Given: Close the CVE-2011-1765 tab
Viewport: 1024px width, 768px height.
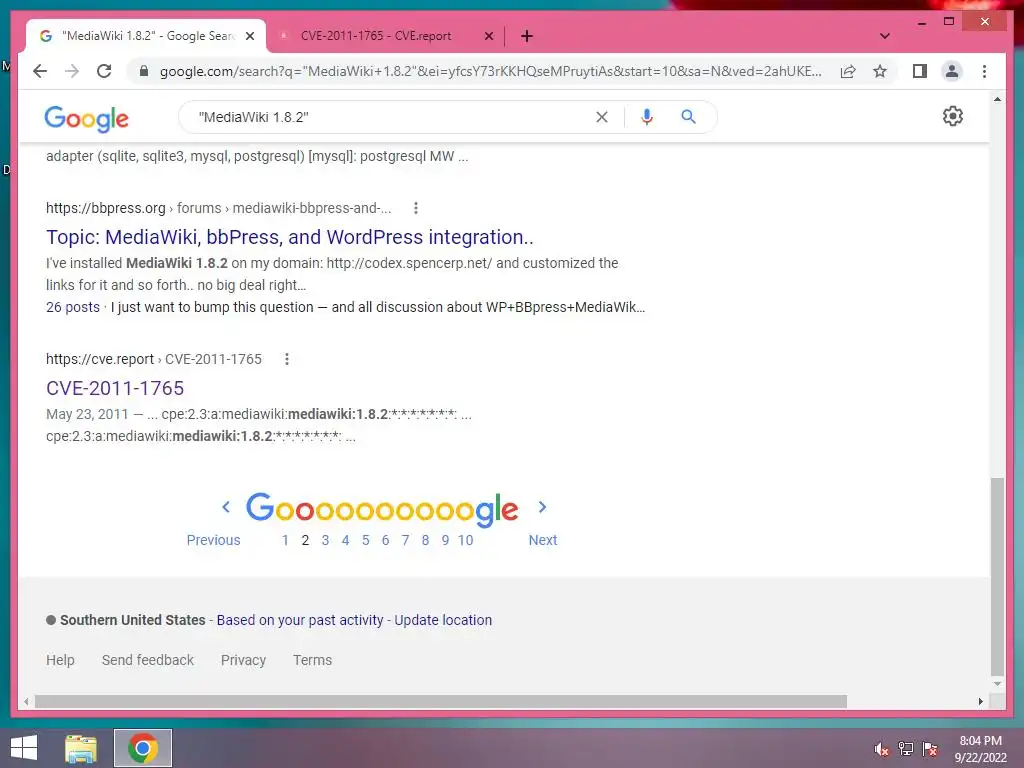Looking at the screenshot, I should pos(488,37).
